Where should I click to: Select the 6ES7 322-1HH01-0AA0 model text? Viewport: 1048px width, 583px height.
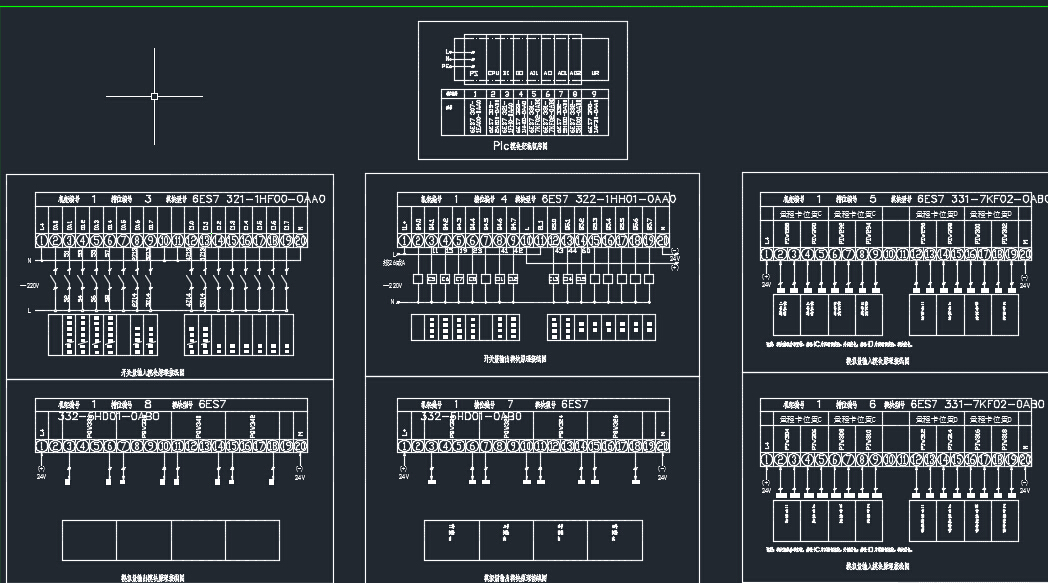pos(608,200)
